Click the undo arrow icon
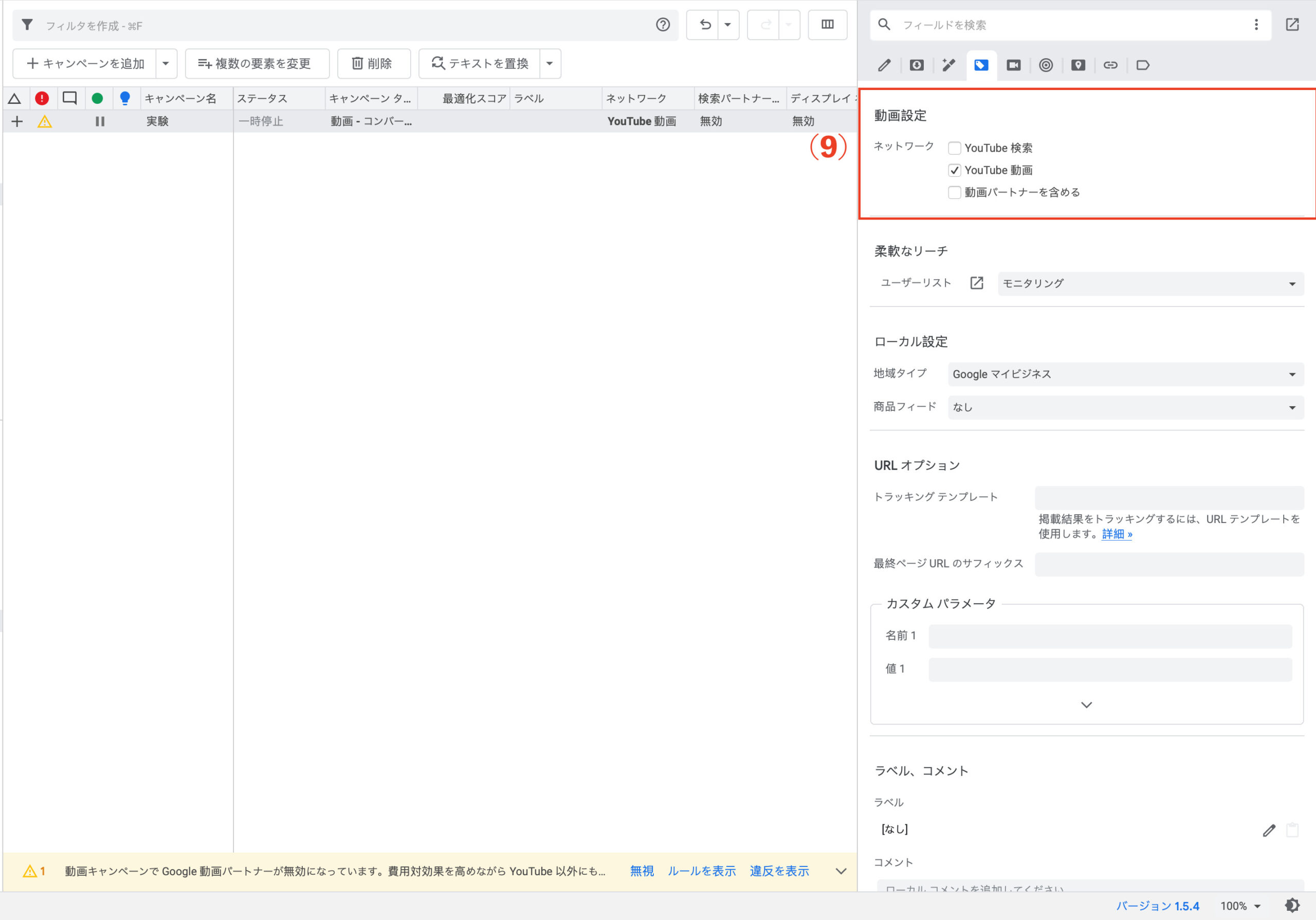 coord(704,25)
